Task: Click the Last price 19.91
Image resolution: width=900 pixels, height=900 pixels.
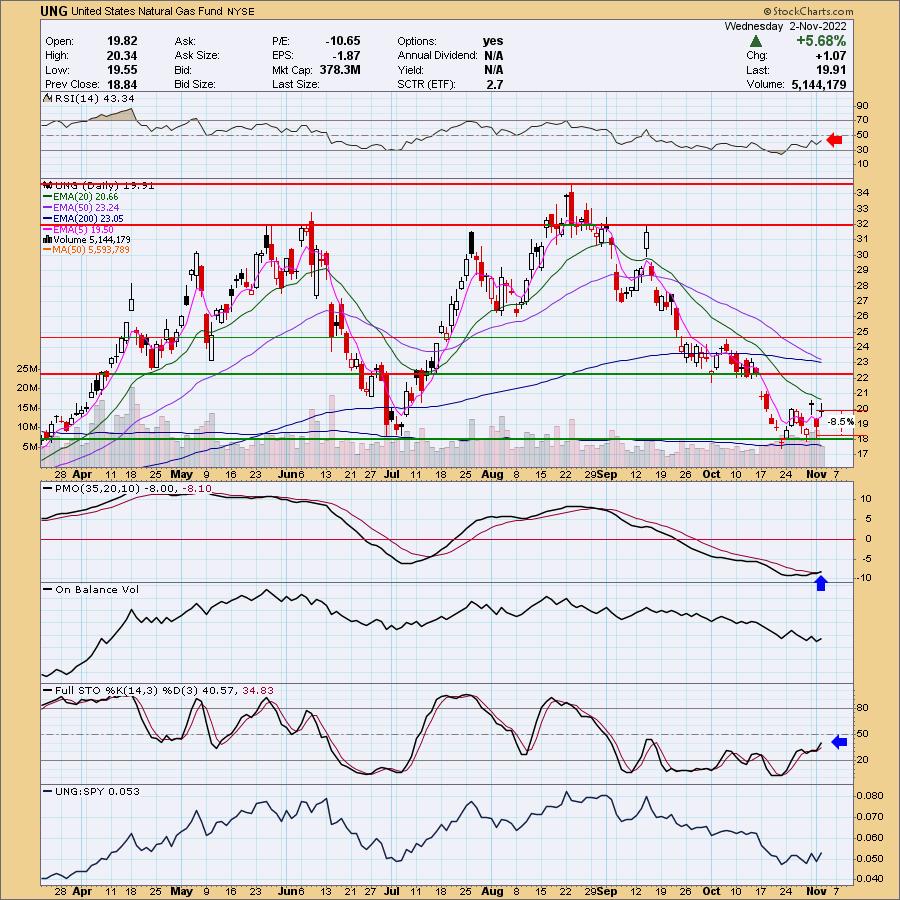Action: pos(831,70)
